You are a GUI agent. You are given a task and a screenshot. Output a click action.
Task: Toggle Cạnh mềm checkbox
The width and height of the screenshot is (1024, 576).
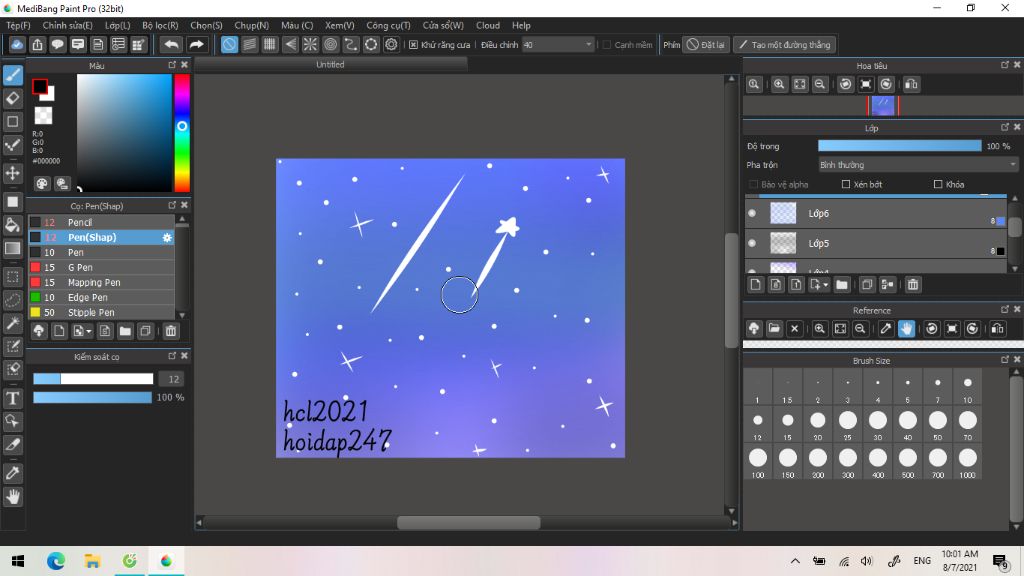607,45
